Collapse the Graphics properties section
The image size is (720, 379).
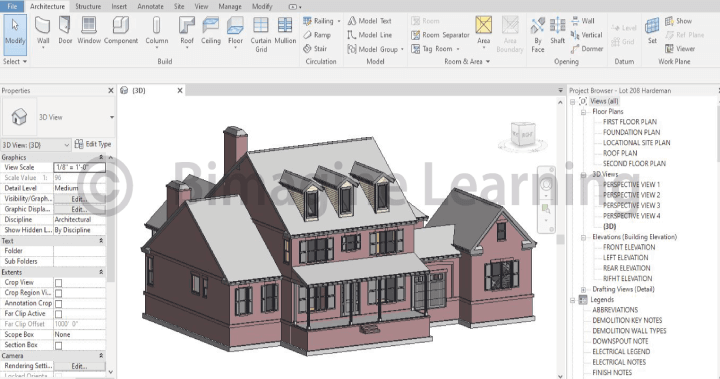pos(101,157)
